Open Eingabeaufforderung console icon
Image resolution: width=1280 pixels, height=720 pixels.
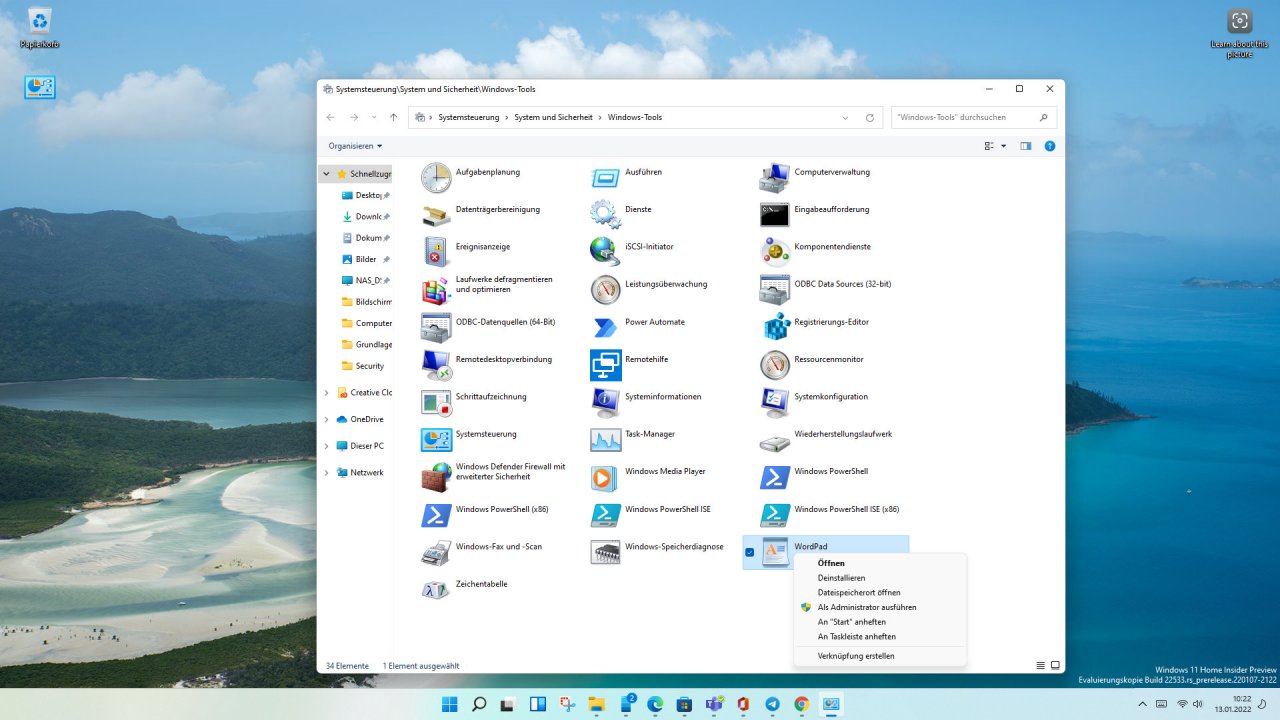click(x=775, y=215)
